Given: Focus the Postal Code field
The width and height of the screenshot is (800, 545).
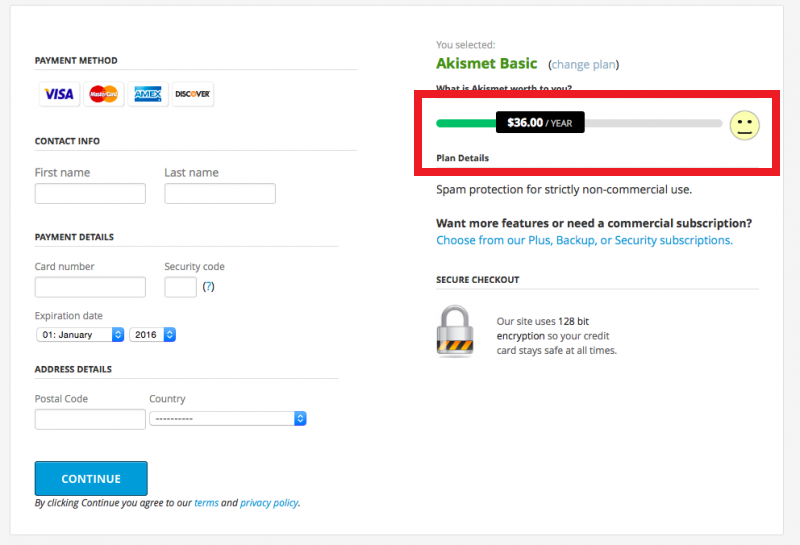Looking at the screenshot, I should (x=90, y=419).
